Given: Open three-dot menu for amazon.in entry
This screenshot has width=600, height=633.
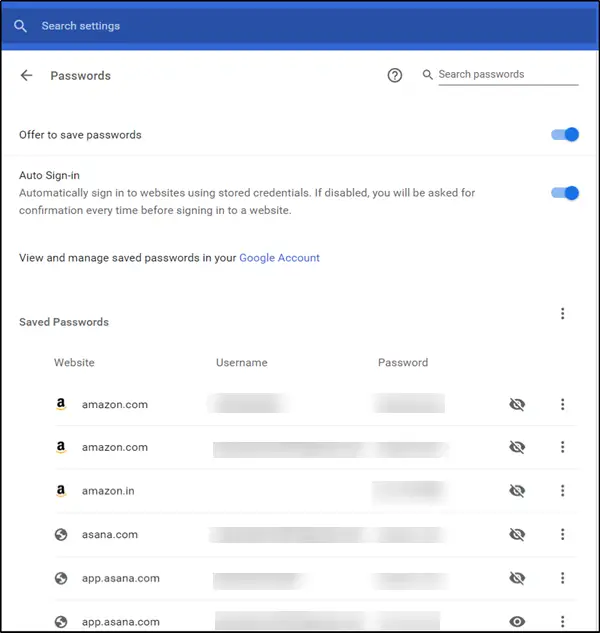Looking at the screenshot, I should tap(563, 491).
